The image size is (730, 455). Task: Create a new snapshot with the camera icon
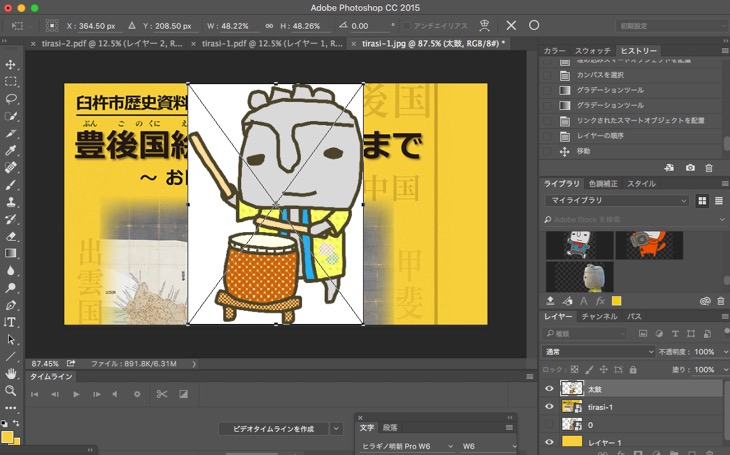pyautogui.click(x=690, y=168)
